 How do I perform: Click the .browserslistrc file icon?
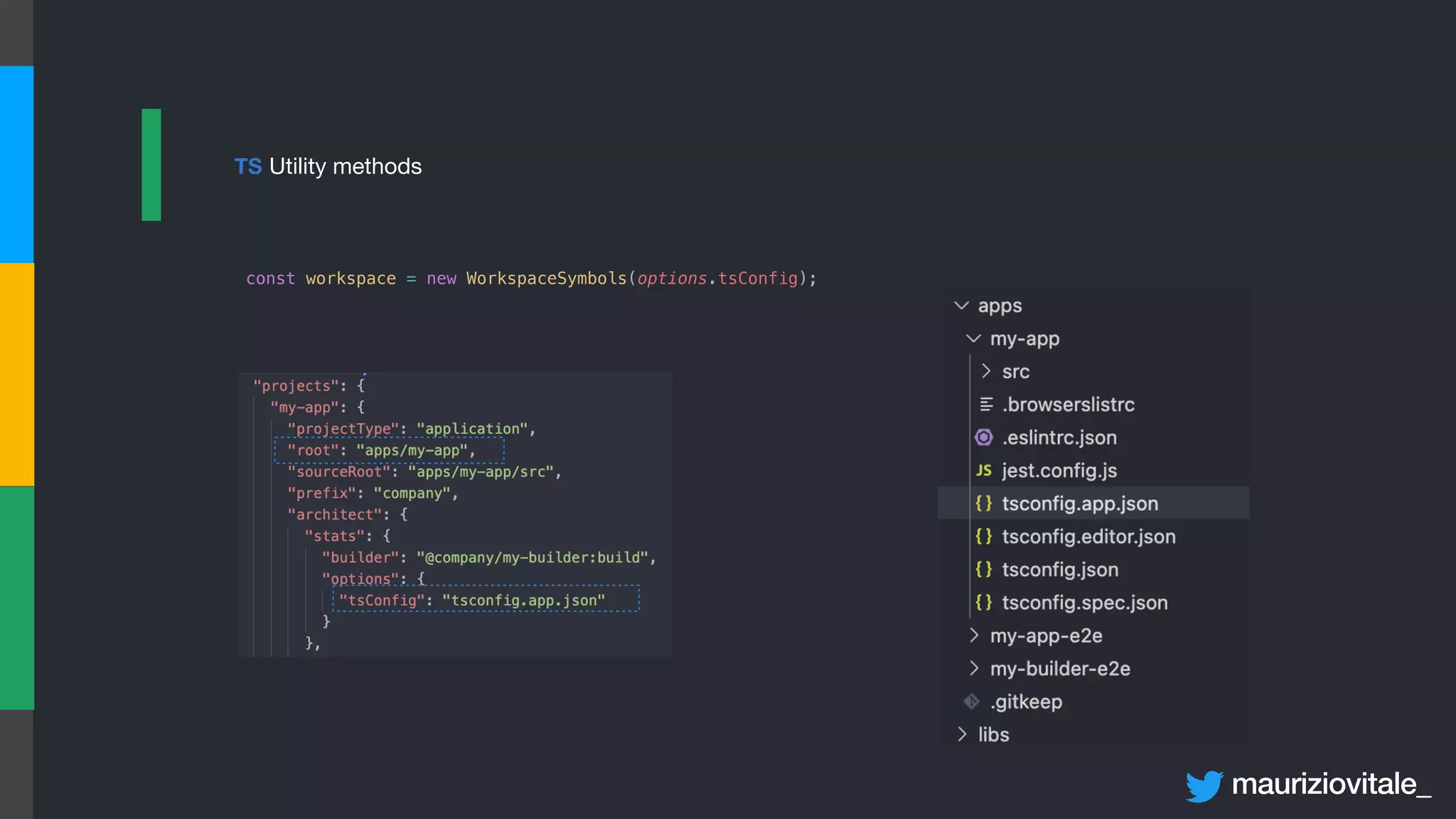(985, 405)
